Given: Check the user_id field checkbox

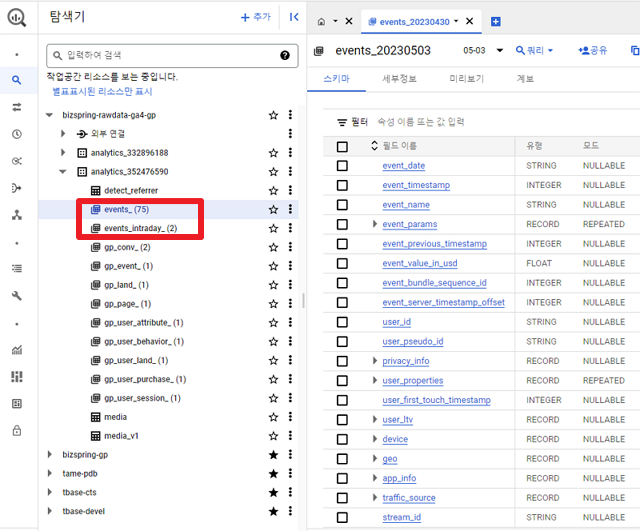Looking at the screenshot, I should coord(342,322).
